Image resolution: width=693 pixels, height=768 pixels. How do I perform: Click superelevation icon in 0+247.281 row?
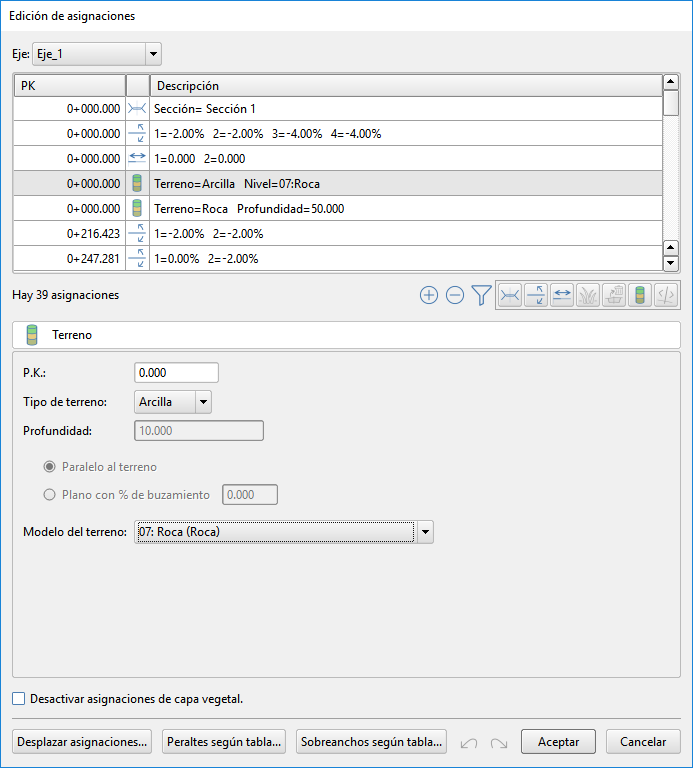pos(137,258)
